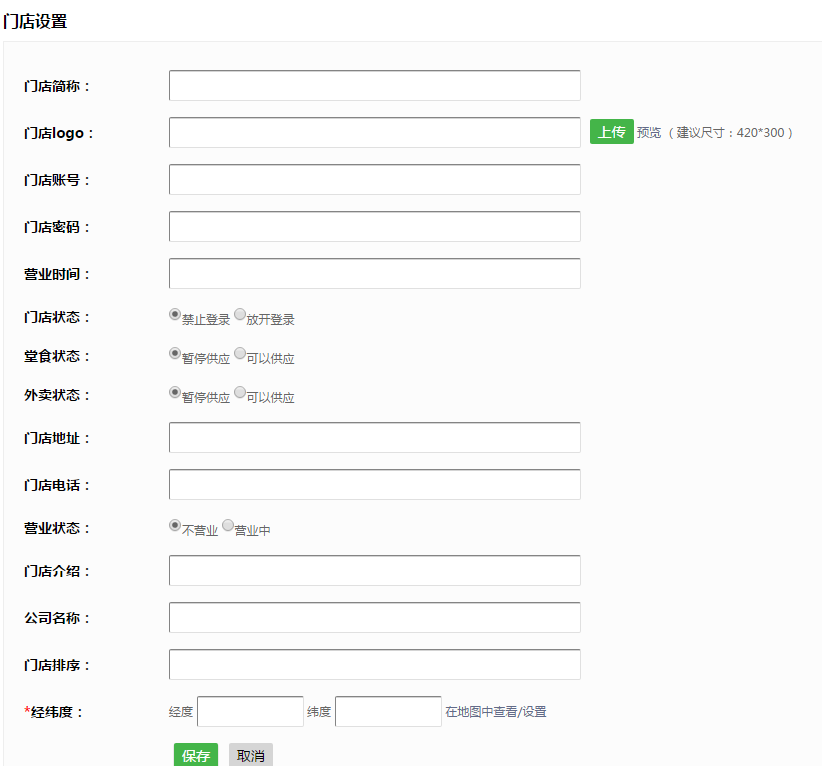This screenshot has height=766, width=822.
Task: Select the 营业中 radio option
Action: click(228, 525)
